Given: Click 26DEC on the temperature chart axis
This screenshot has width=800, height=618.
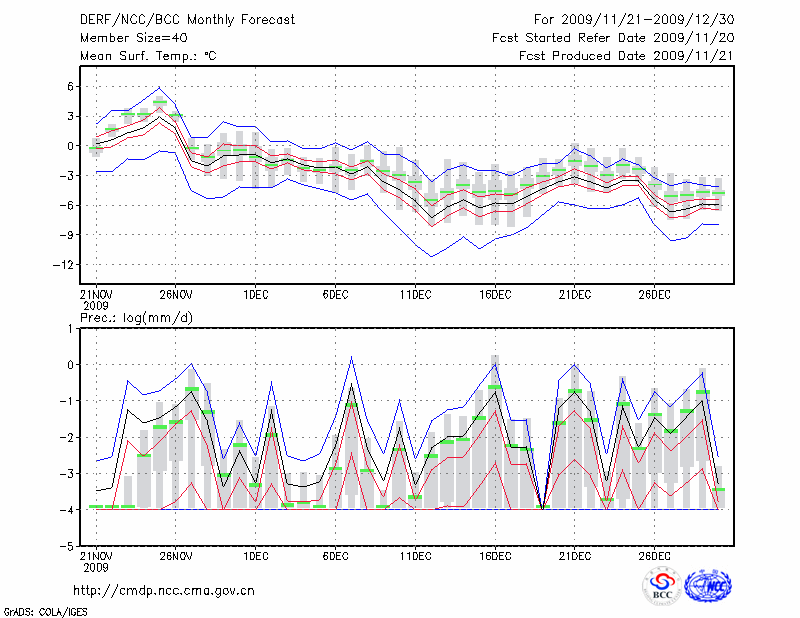Looking at the screenshot, I should 654,294.
